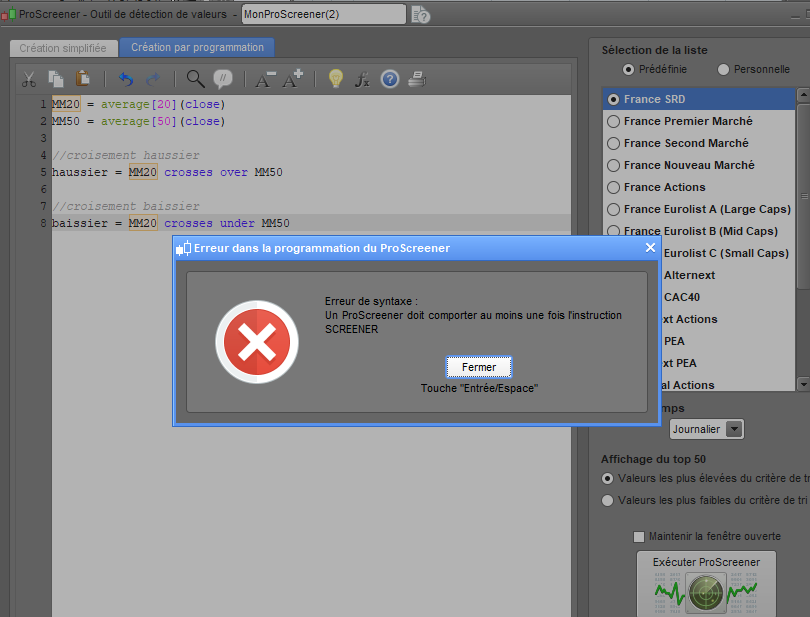Click the market list scrollbar thumb
Image resolution: width=810 pixels, height=617 pixels.
coord(803,196)
